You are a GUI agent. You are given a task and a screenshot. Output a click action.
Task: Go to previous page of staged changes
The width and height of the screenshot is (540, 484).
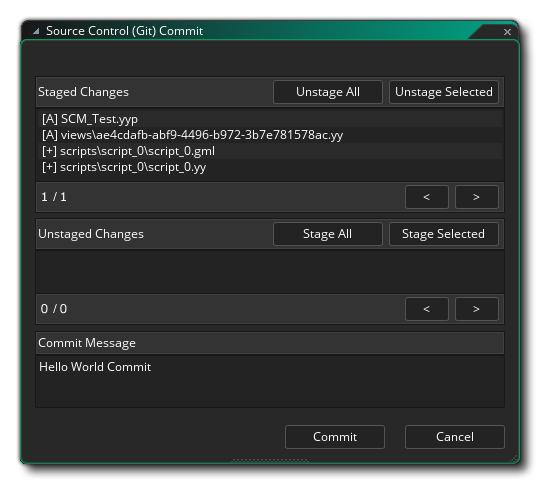(427, 197)
